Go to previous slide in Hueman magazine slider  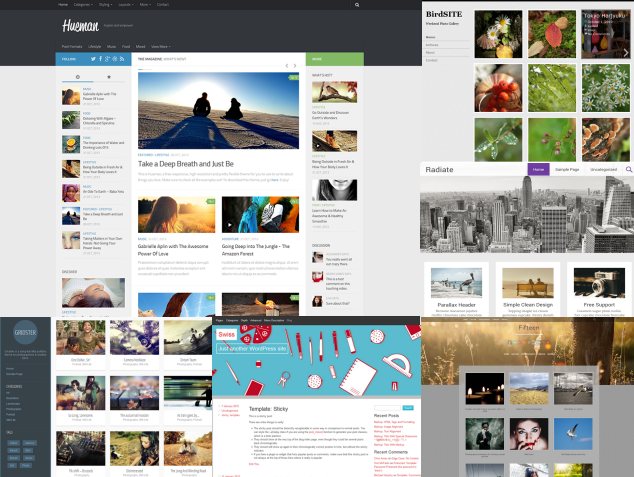tap(287, 65)
